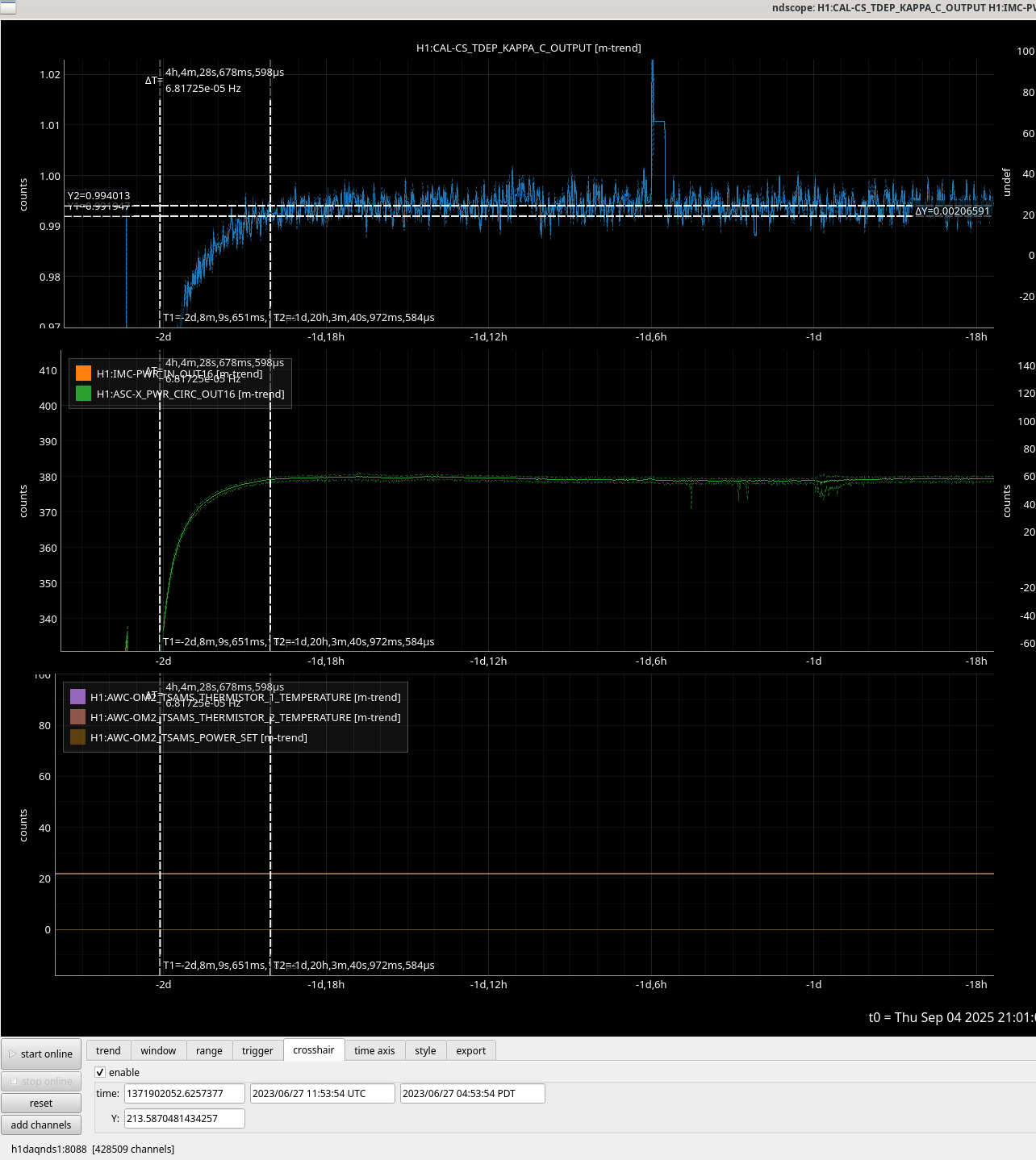This screenshot has width=1036, height=1160.
Task: Switch to the trend tab
Action: (x=108, y=1050)
